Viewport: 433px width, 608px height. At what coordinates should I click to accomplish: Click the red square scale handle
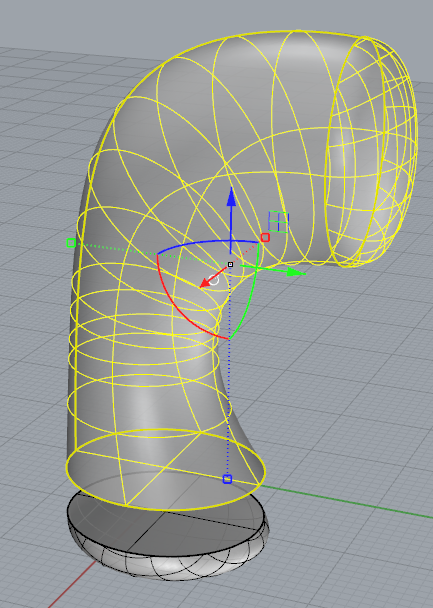click(x=265, y=237)
